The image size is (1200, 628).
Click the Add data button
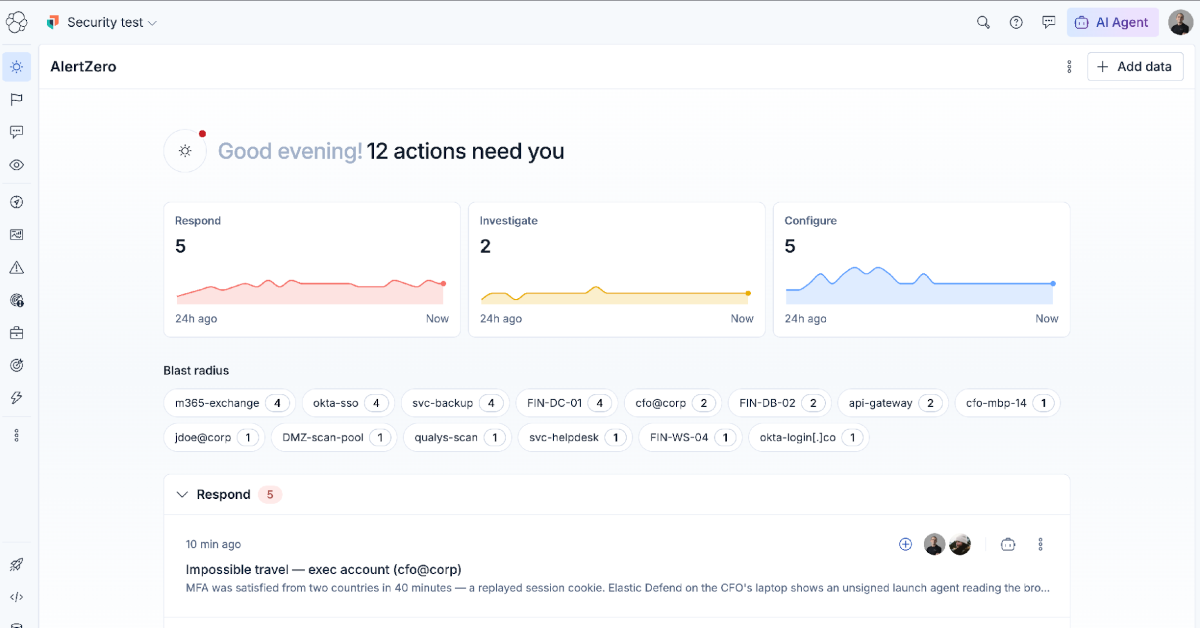coord(1135,67)
